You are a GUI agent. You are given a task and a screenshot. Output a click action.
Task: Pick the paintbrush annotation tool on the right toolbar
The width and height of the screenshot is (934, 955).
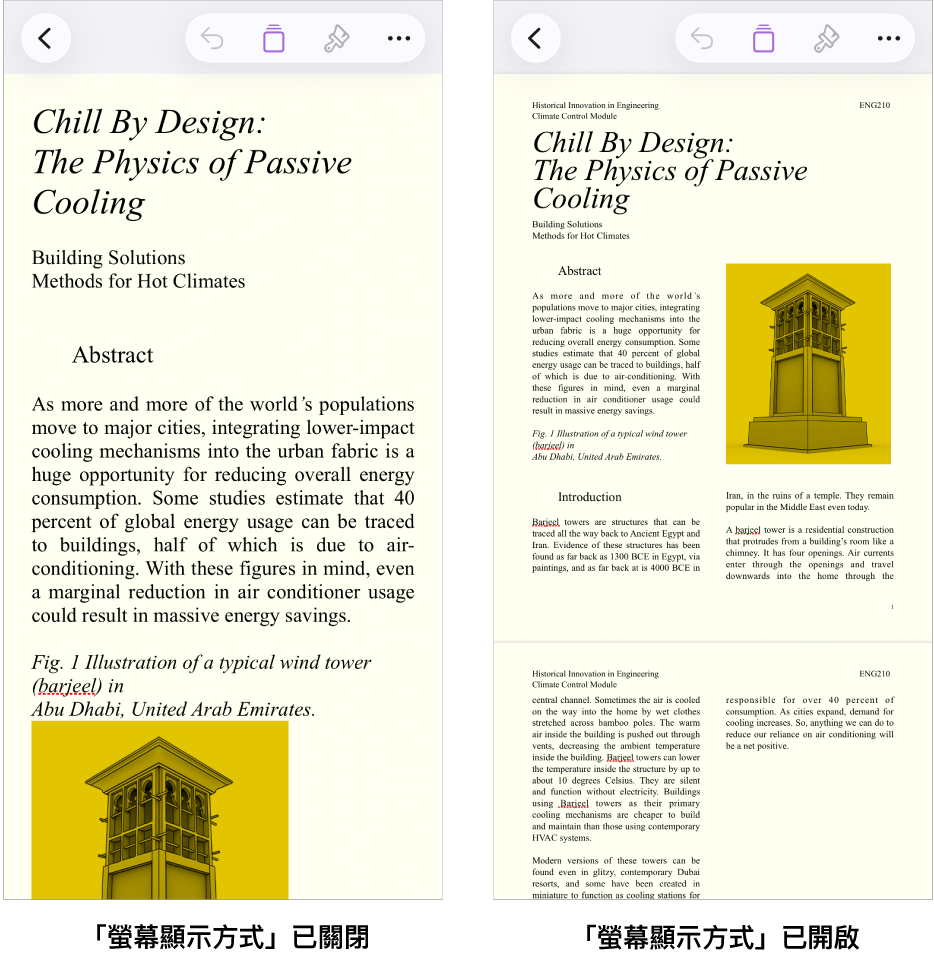(826, 38)
